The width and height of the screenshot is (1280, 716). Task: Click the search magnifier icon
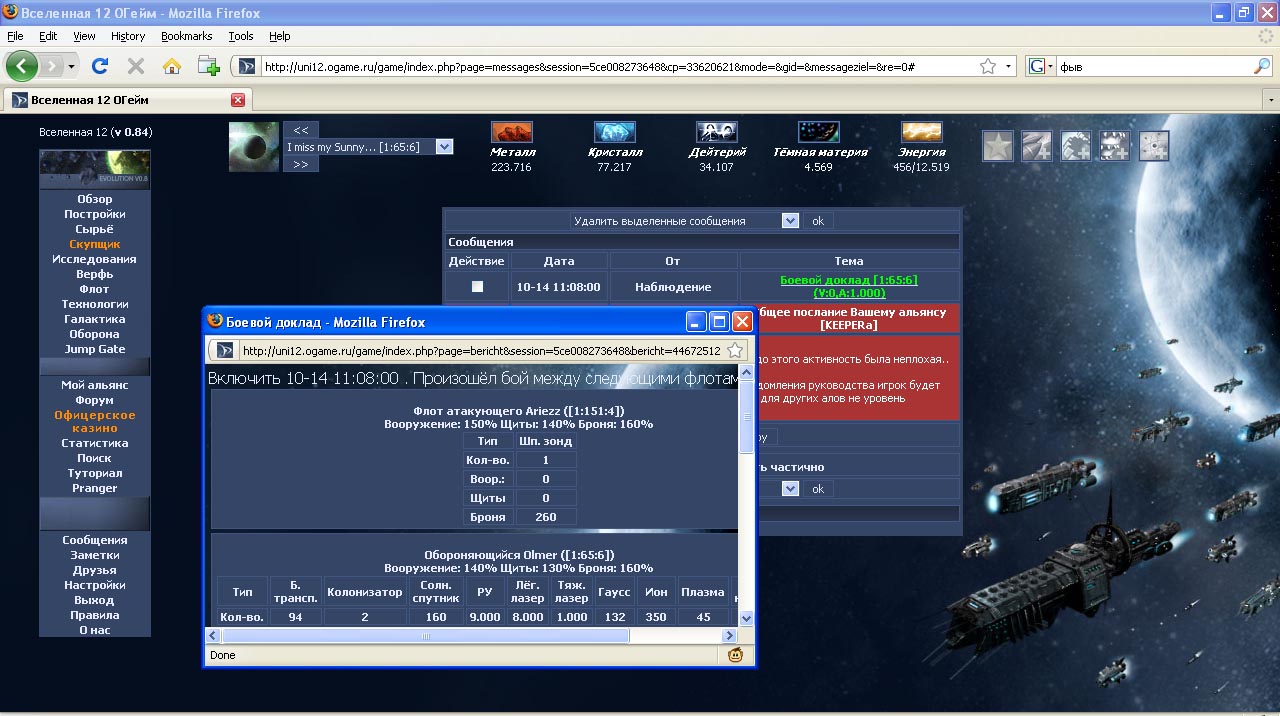pos(1262,67)
